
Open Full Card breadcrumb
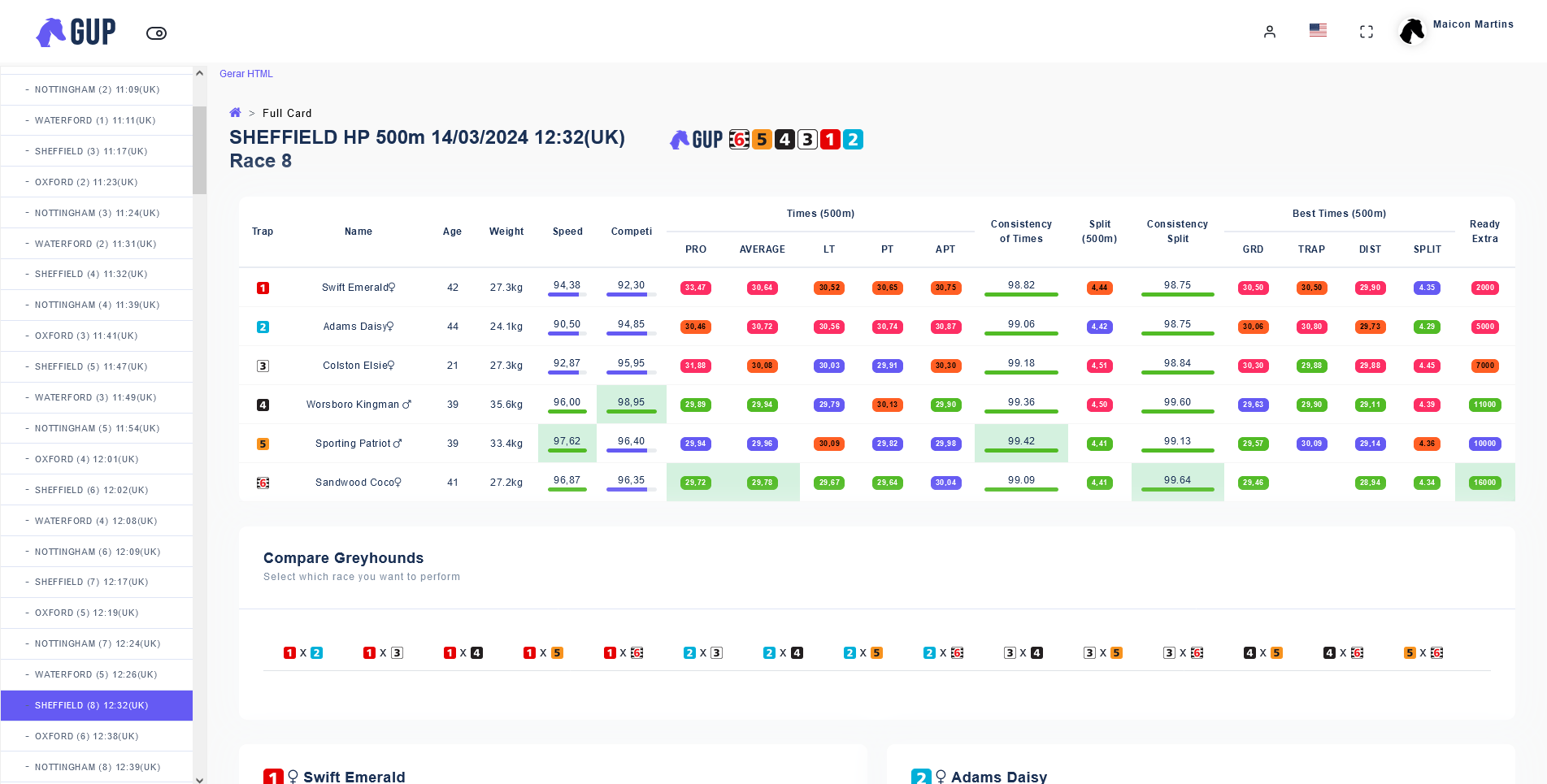tap(287, 113)
